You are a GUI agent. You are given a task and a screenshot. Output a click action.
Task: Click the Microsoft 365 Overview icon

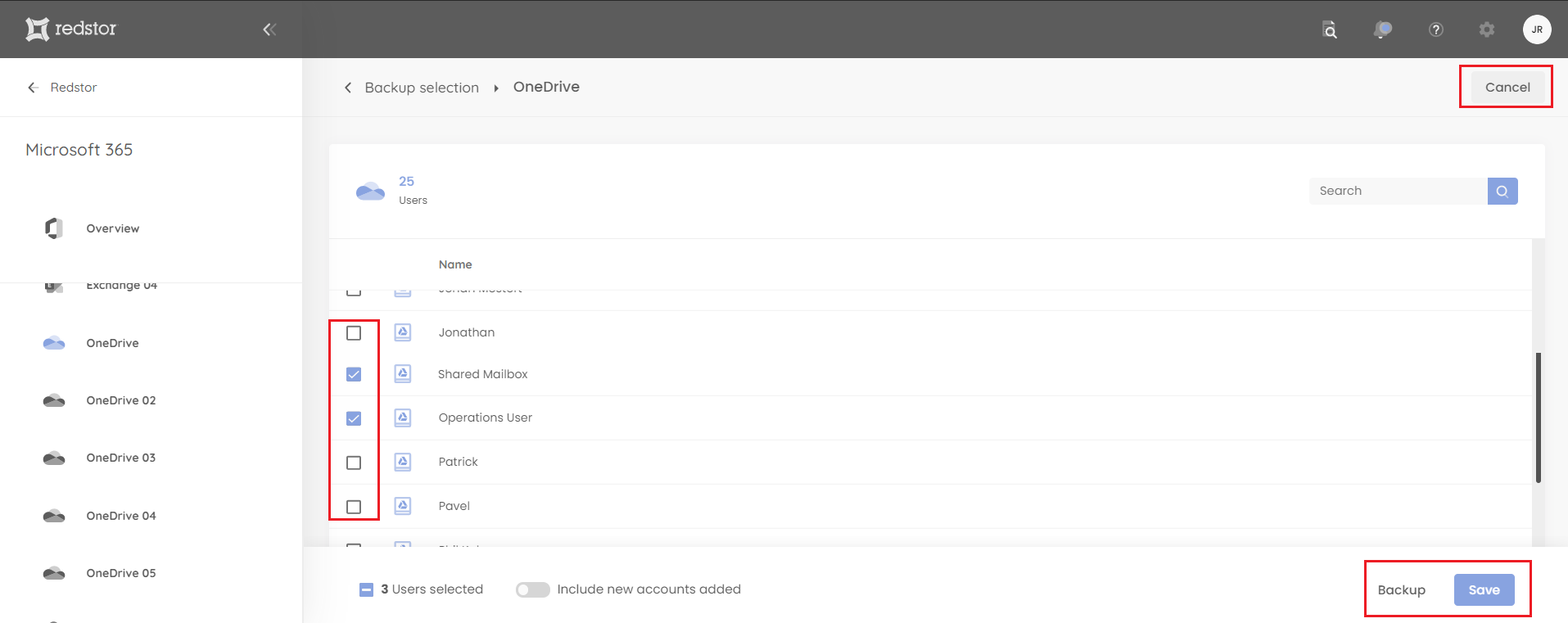point(54,228)
